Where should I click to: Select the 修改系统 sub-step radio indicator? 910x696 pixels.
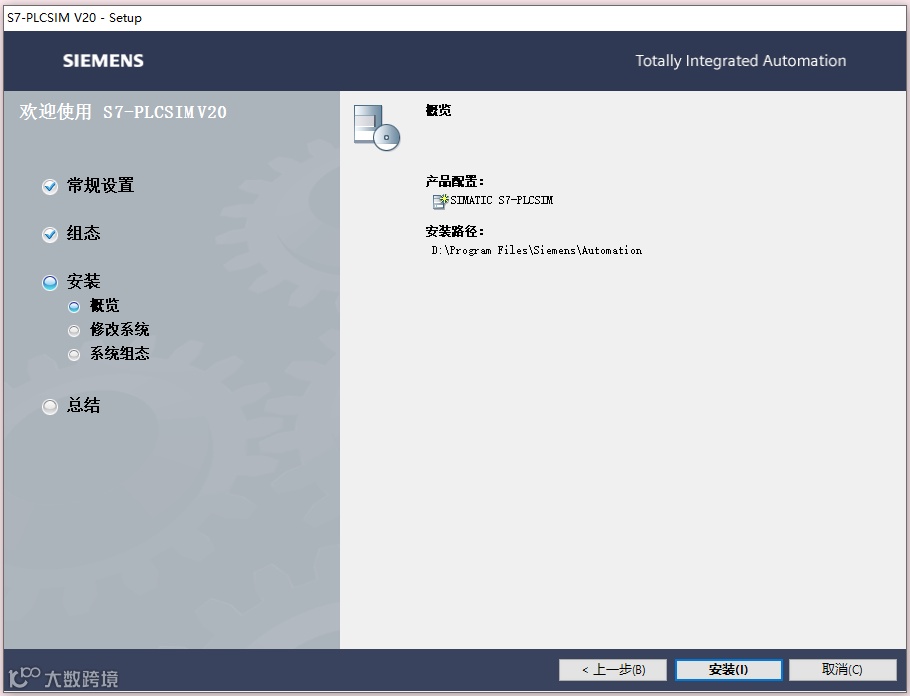pyautogui.click(x=74, y=330)
